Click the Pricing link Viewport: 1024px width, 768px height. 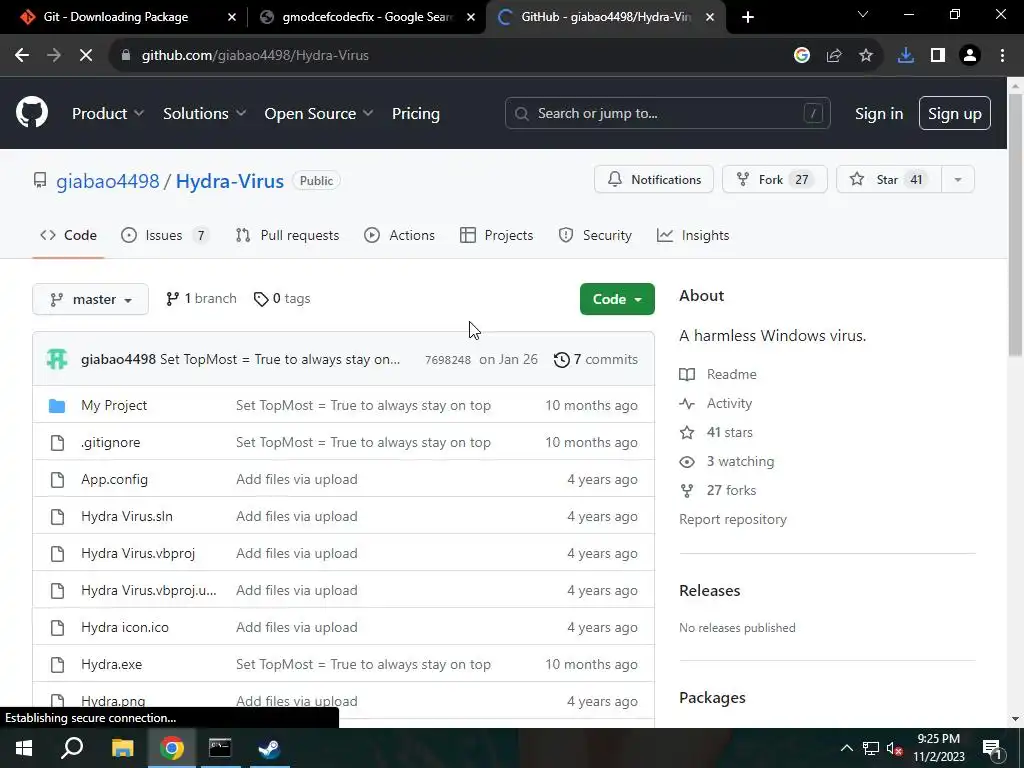[415, 114]
